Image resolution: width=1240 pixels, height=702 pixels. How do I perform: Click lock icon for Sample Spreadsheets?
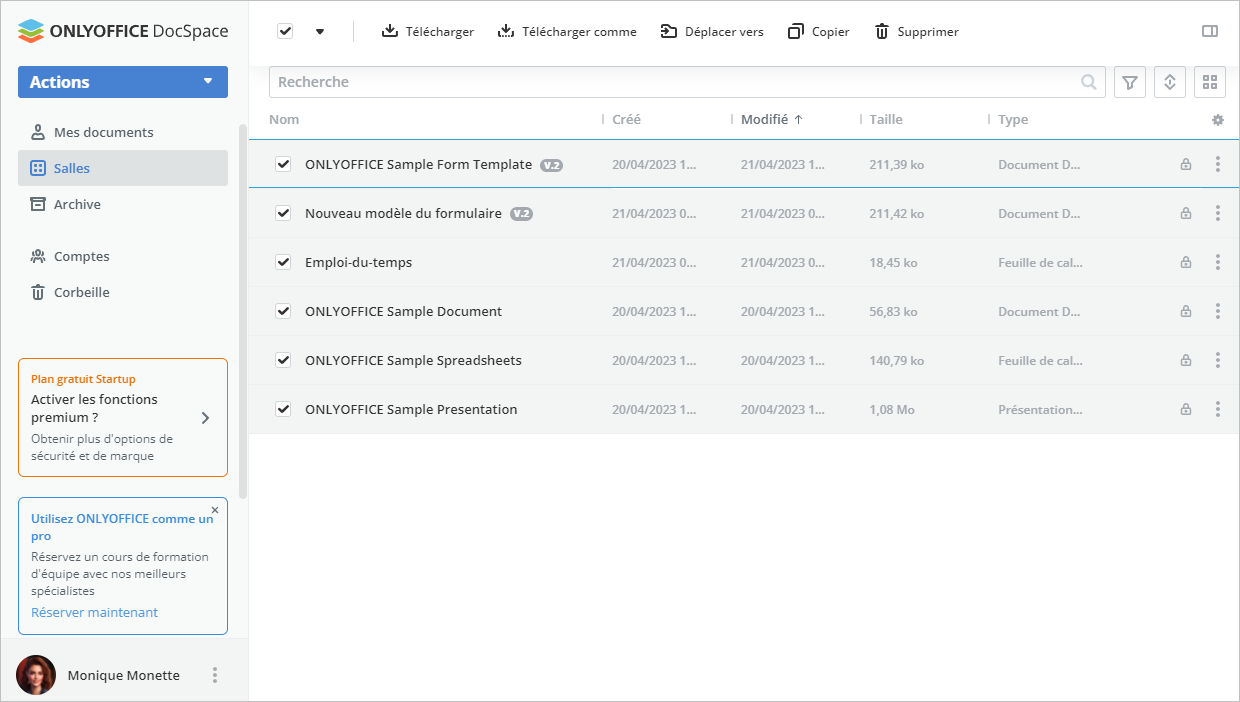click(x=1185, y=360)
